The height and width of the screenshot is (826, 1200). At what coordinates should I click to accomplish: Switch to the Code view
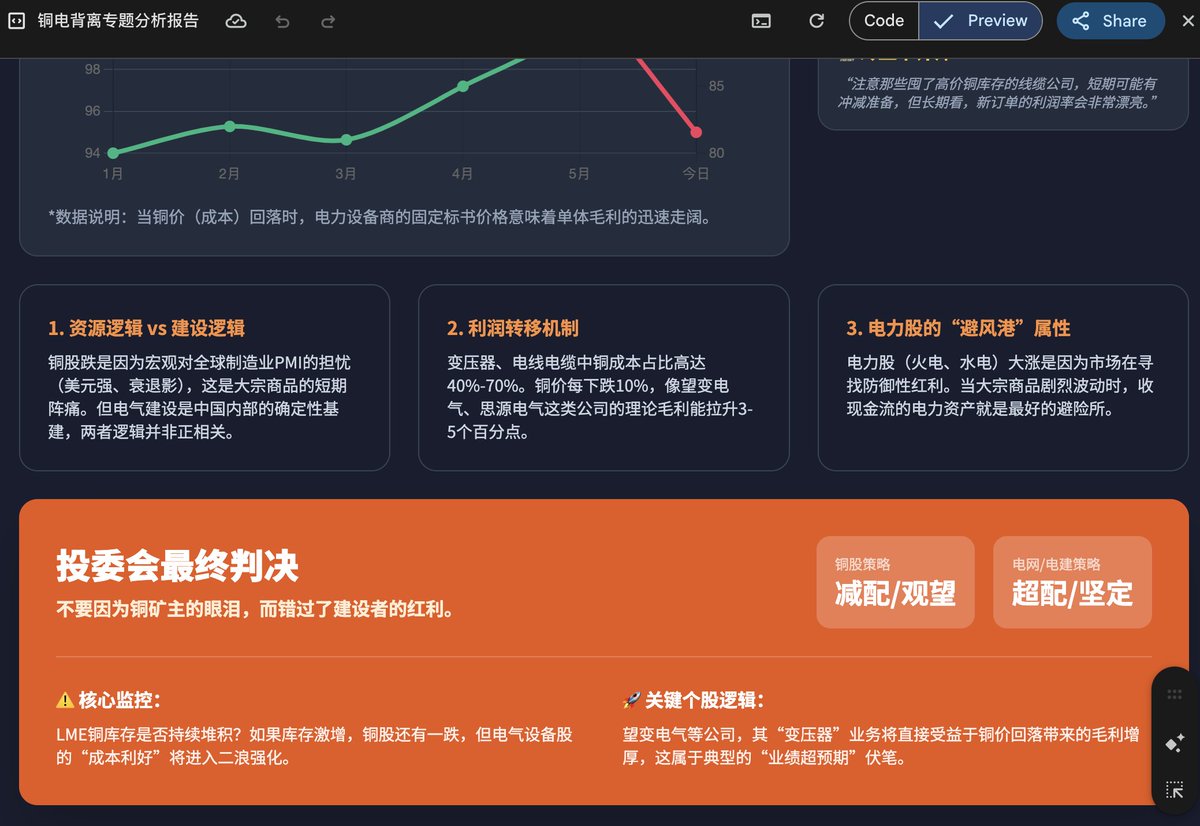(x=883, y=21)
